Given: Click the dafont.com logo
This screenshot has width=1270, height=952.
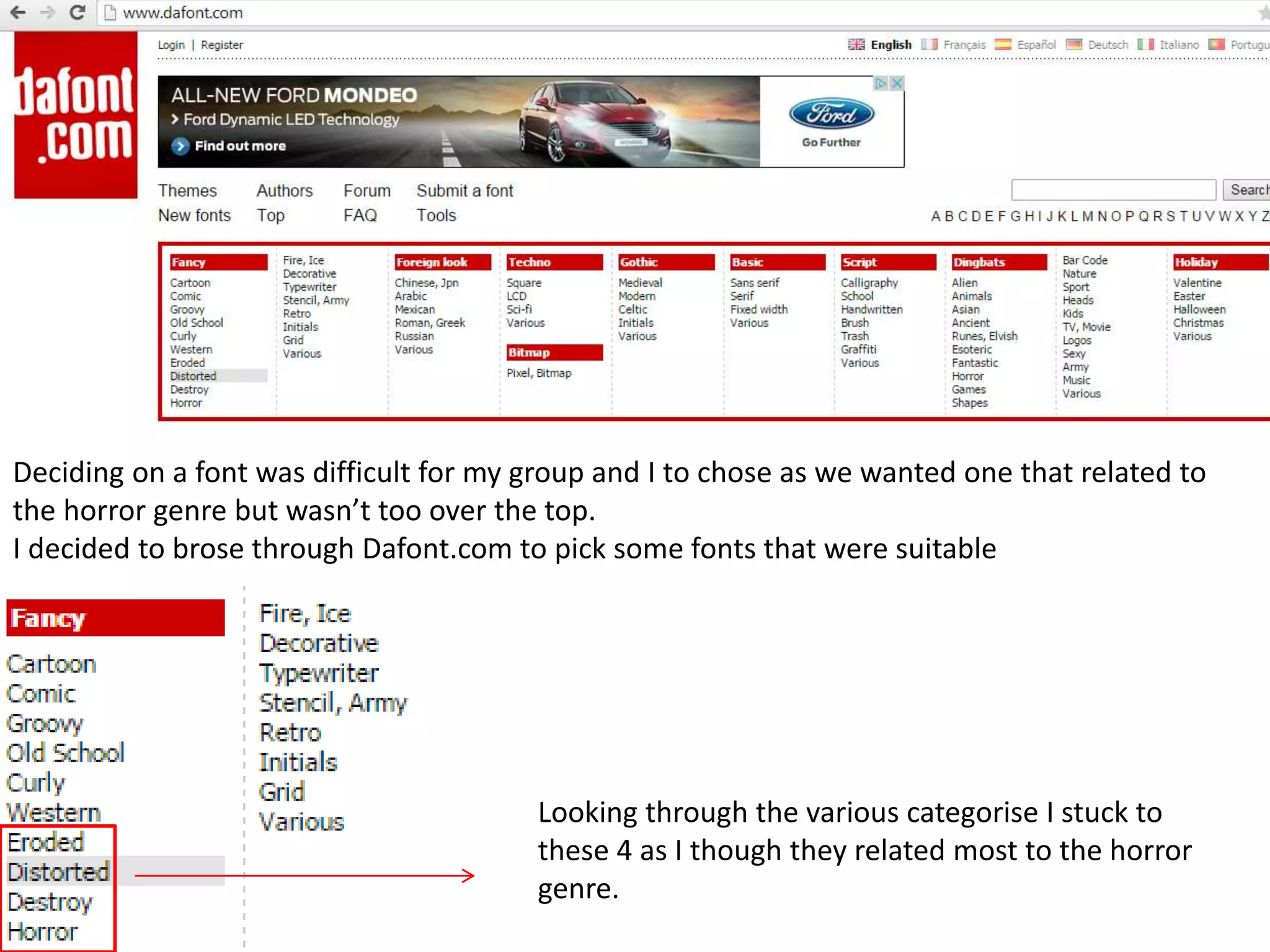Looking at the screenshot, I should pos(76,115).
